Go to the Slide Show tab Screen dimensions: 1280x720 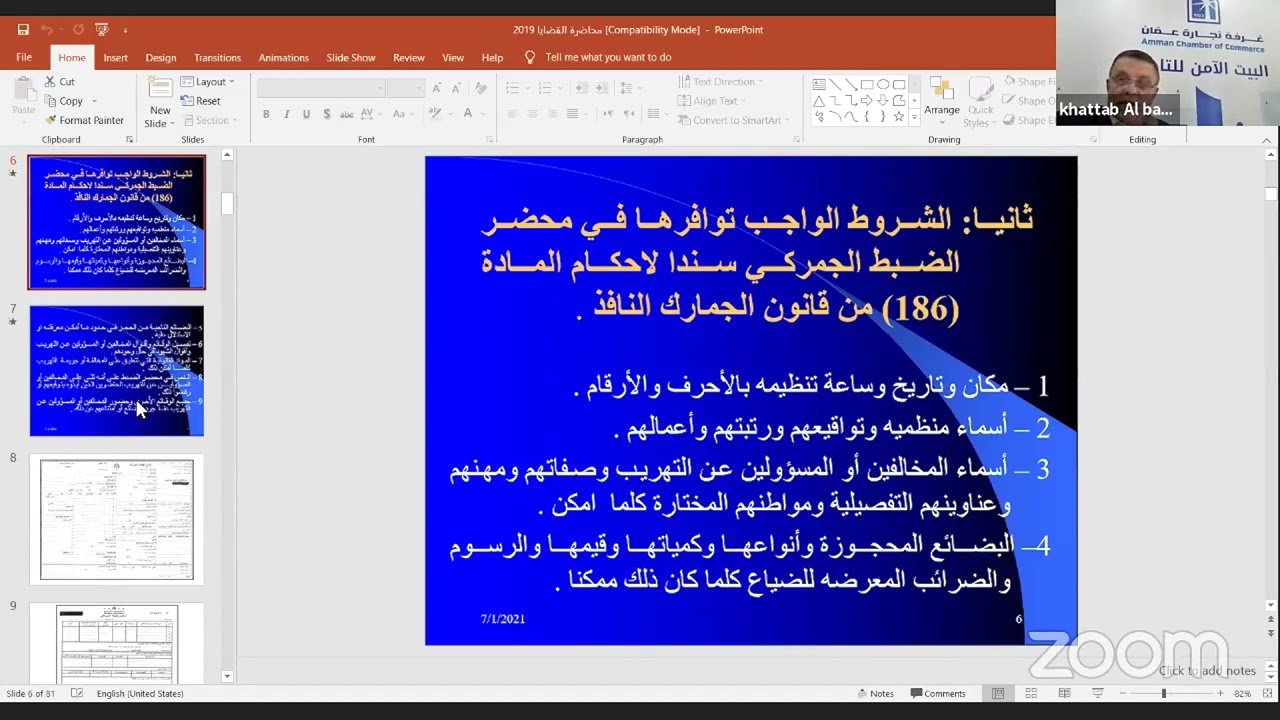pos(350,57)
